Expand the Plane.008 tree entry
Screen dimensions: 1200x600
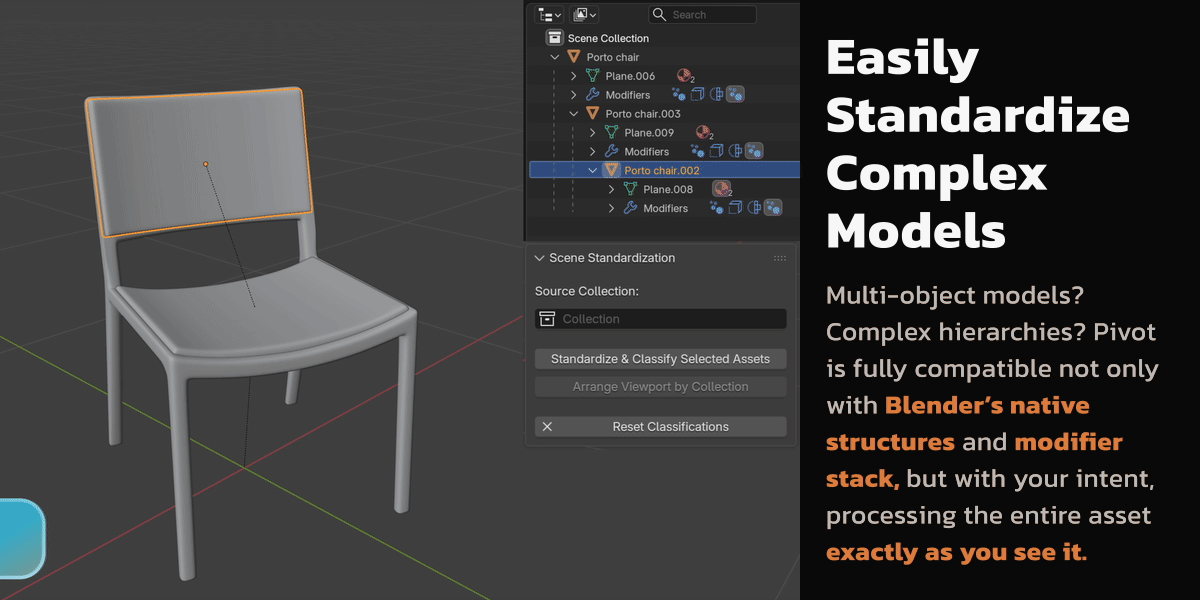(x=612, y=189)
